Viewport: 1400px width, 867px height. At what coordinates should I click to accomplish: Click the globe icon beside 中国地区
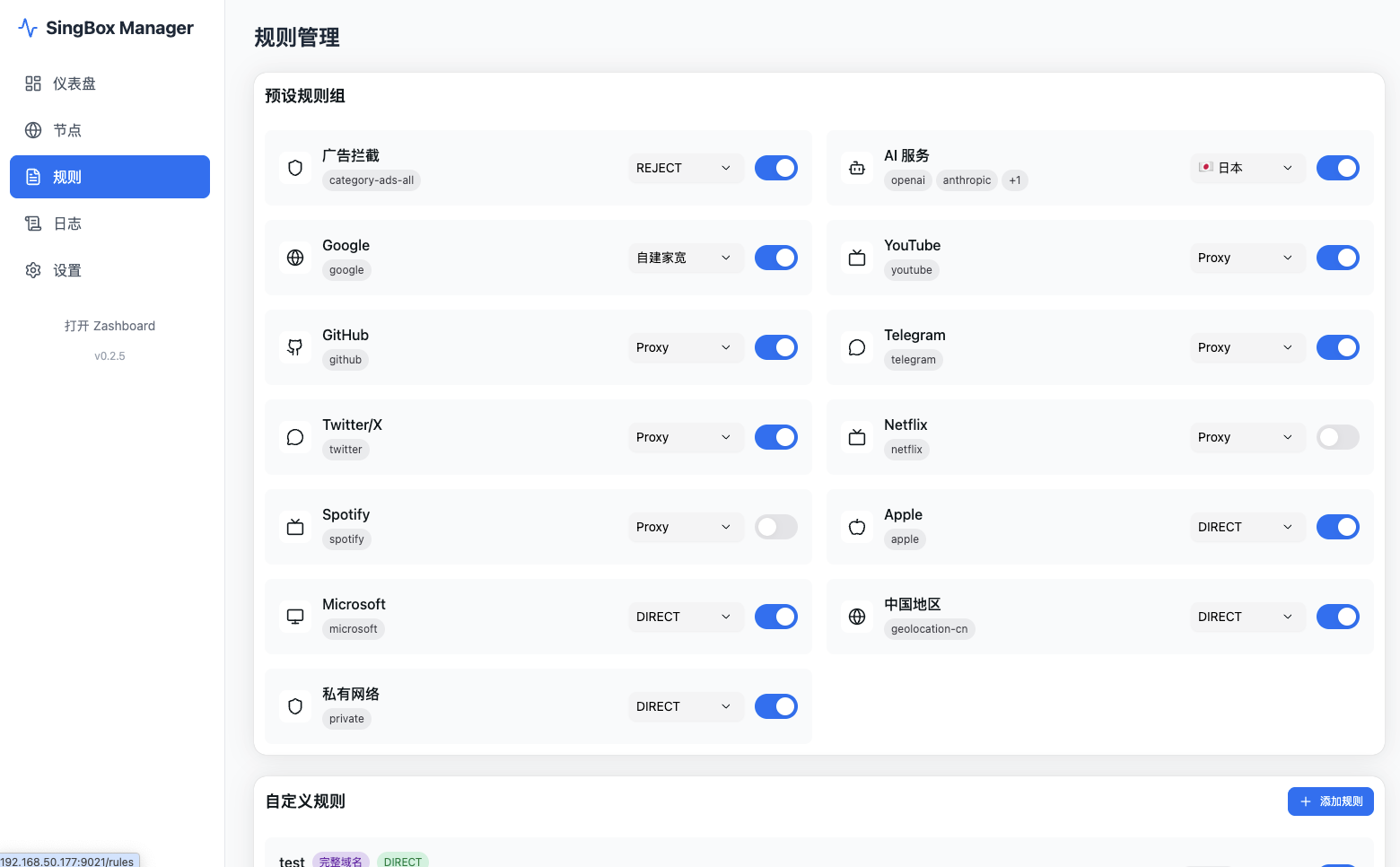tap(857, 617)
